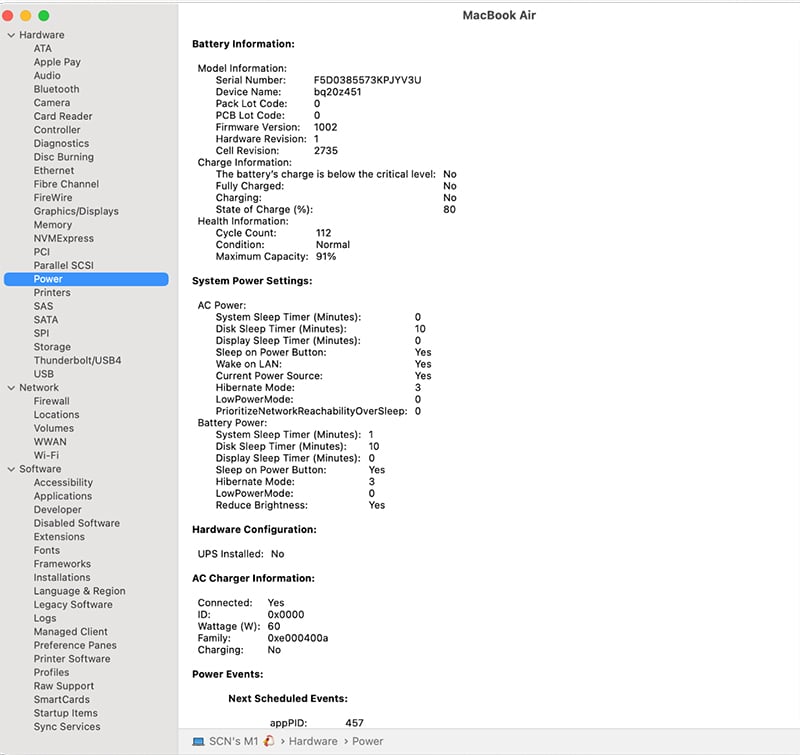Screen dimensions: 800x755
Task: Select Wi-Fi under Network
Action: coord(46,456)
